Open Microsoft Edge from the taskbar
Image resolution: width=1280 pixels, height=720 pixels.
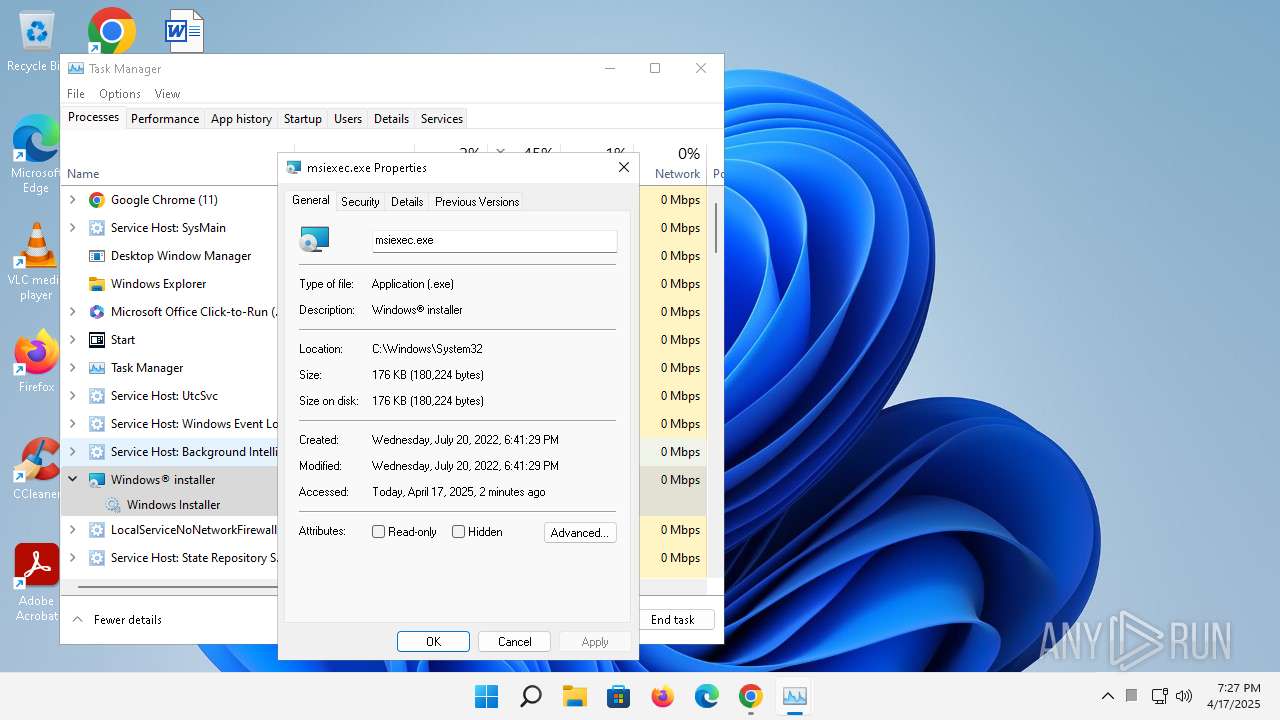[707, 696]
